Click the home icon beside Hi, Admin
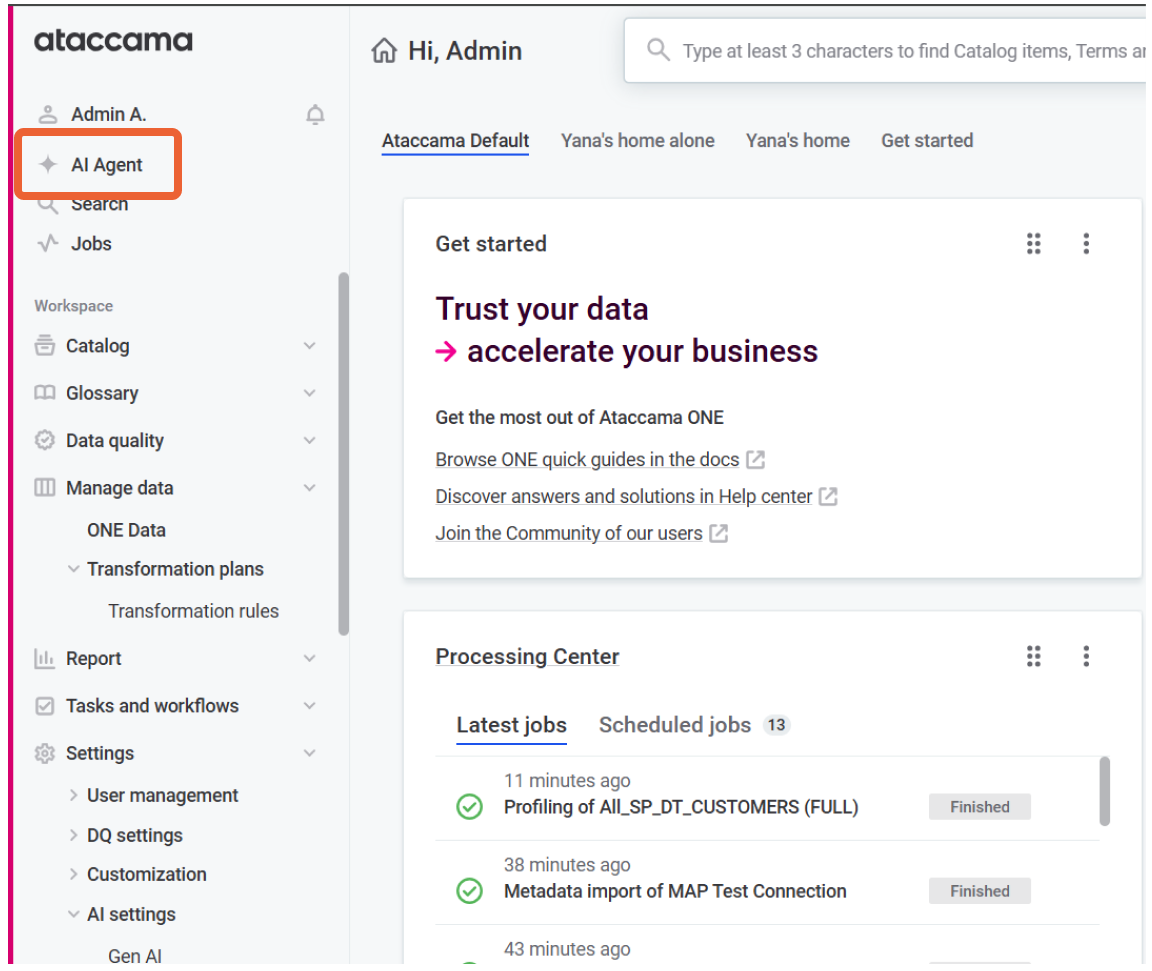 pyautogui.click(x=384, y=51)
